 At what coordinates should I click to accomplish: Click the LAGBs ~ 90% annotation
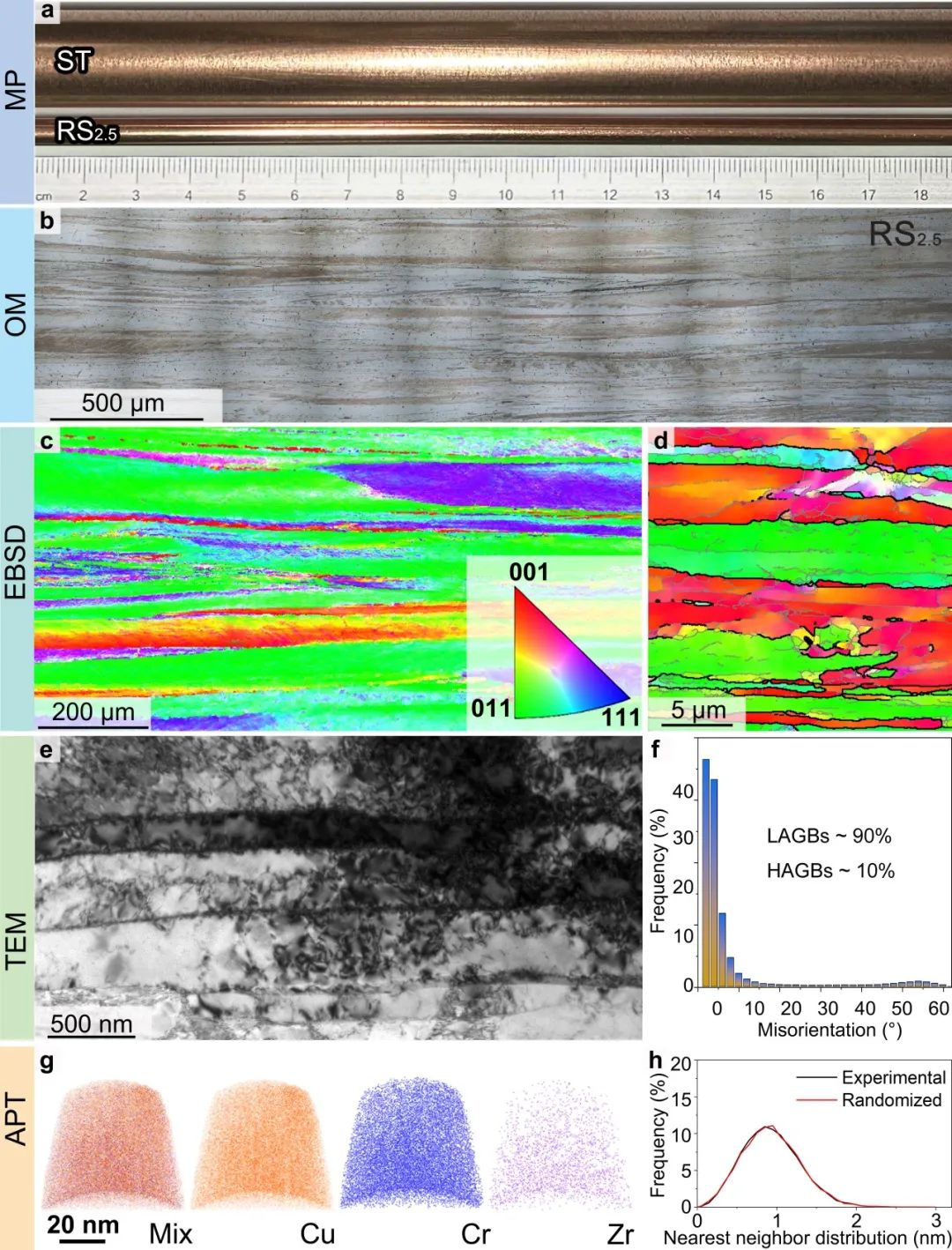pos(829,836)
